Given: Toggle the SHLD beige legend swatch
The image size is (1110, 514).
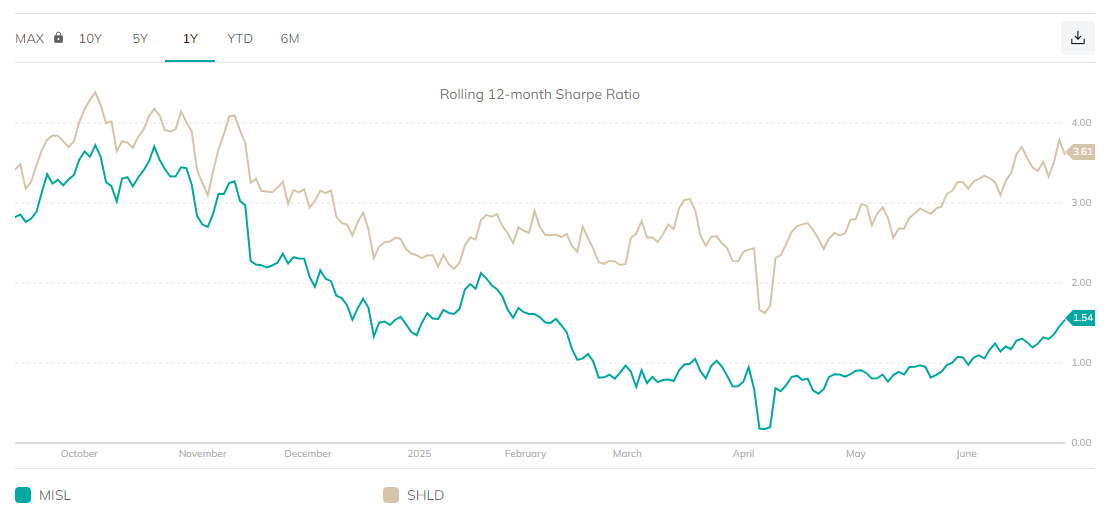Looking at the screenshot, I should pyautogui.click(x=391, y=495).
